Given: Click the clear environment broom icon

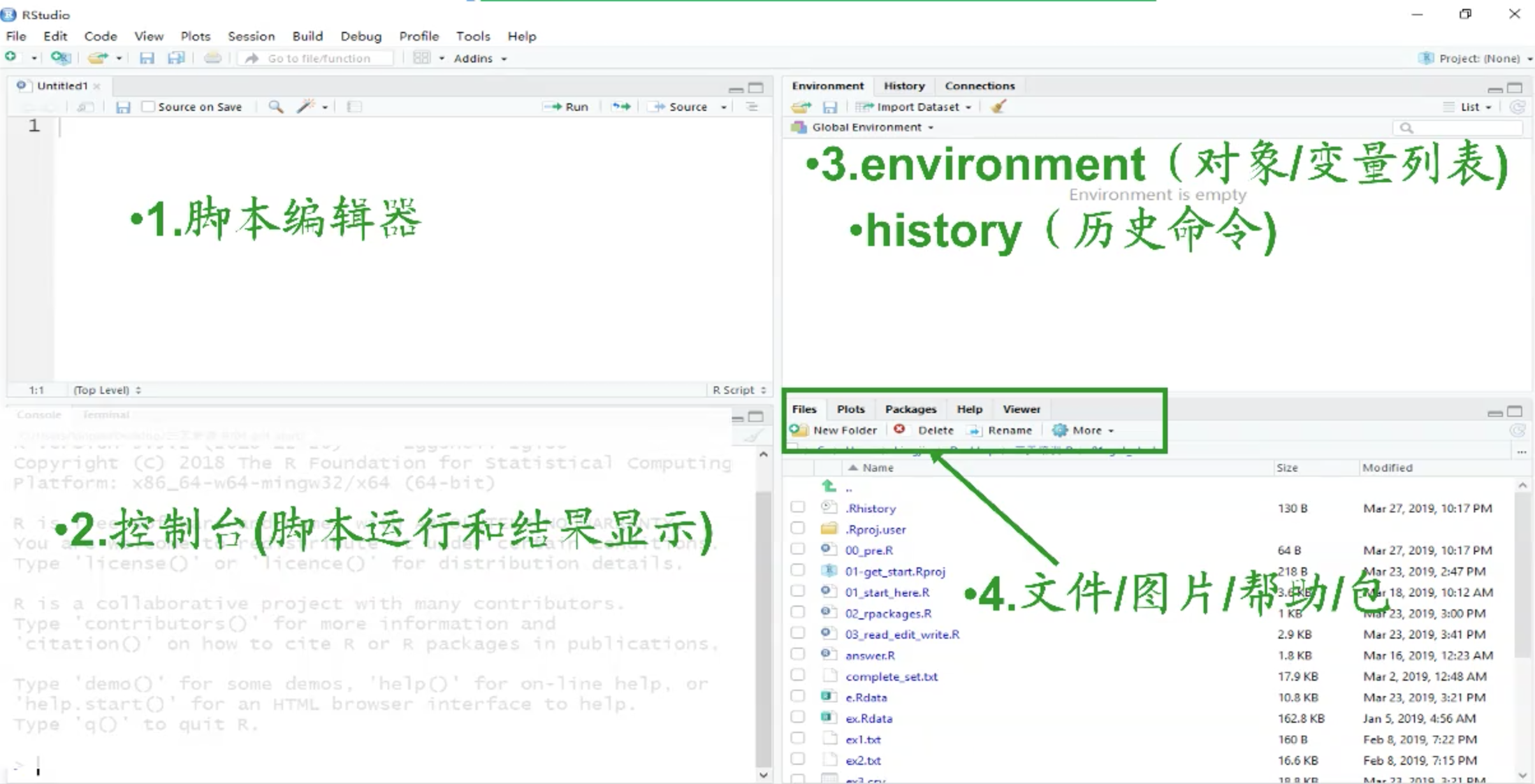Looking at the screenshot, I should coord(998,106).
